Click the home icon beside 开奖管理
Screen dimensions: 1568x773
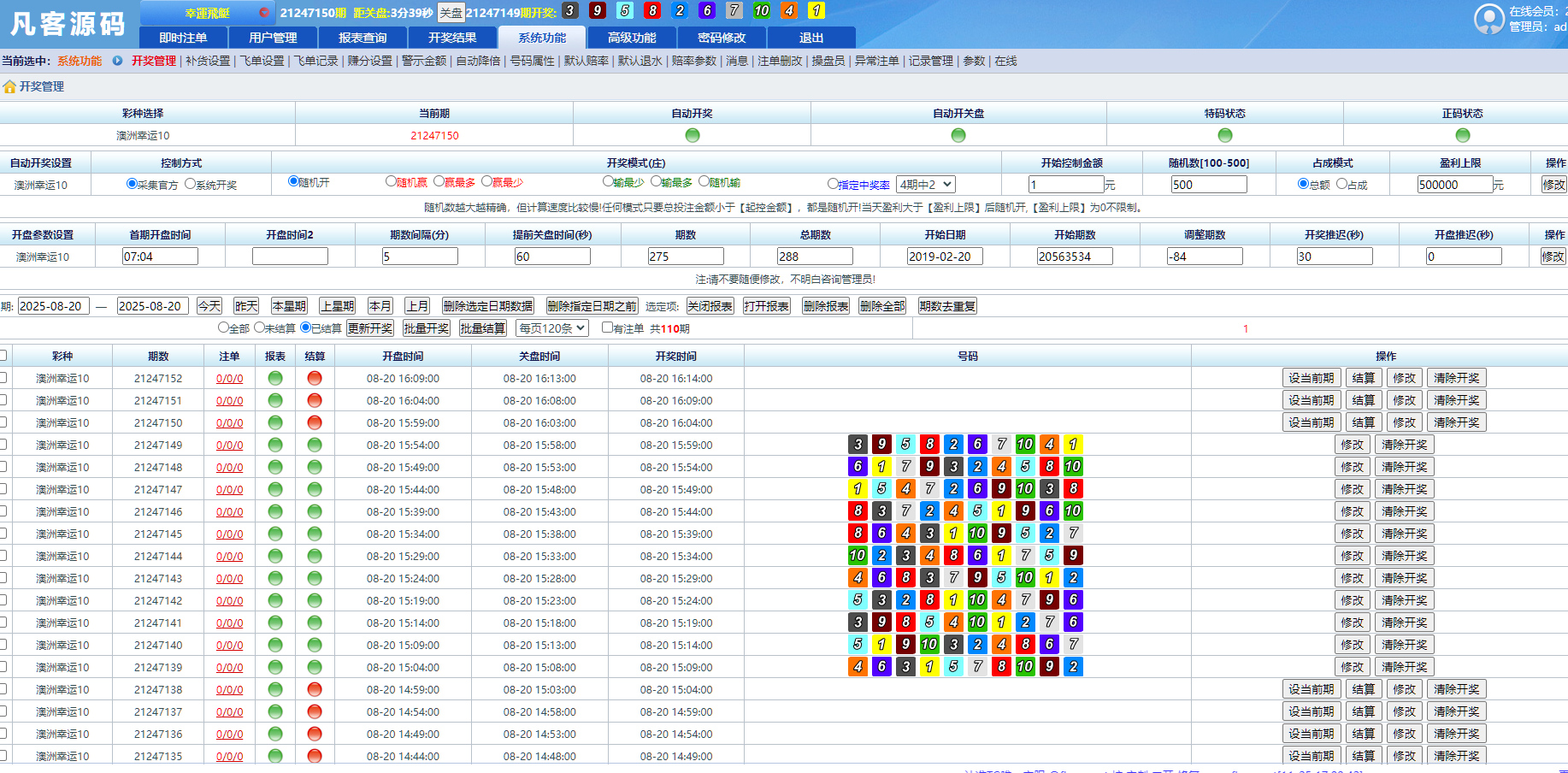click(x=9, y=86)
